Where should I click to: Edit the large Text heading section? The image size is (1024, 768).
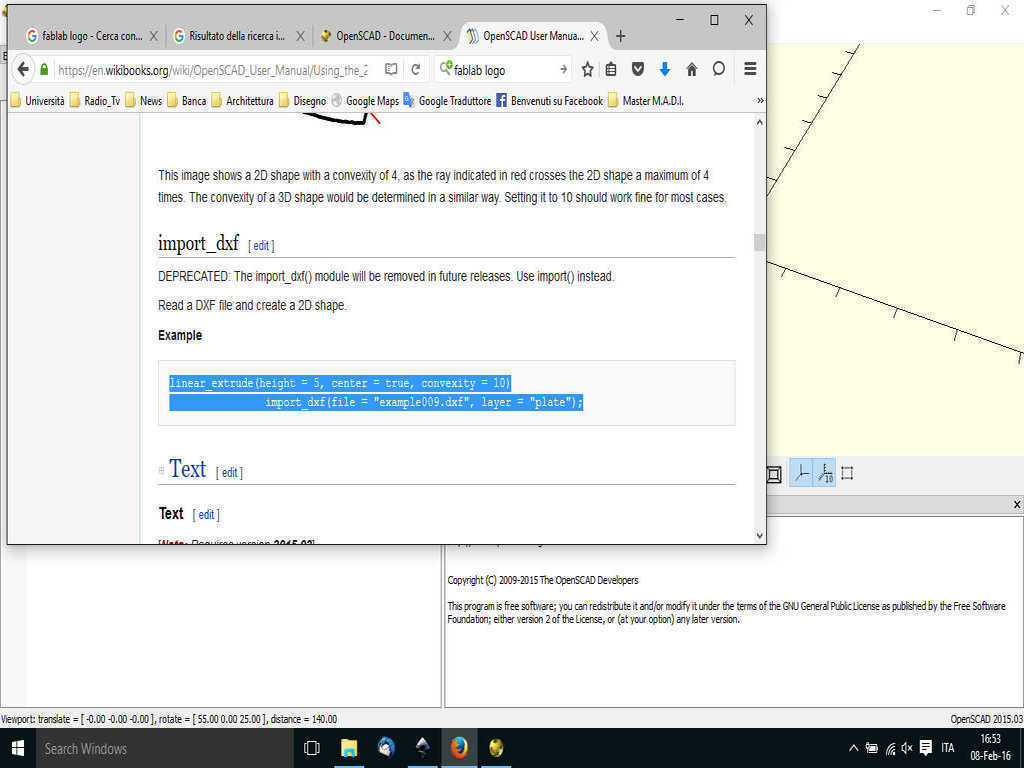click(x=229, y=473)
